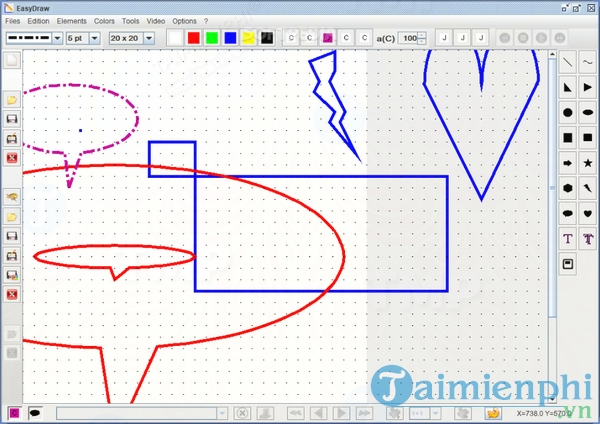Click the new blank document icon
This screenshot has width=600, height=424.
pyautogui.click(x=12, y=60)
